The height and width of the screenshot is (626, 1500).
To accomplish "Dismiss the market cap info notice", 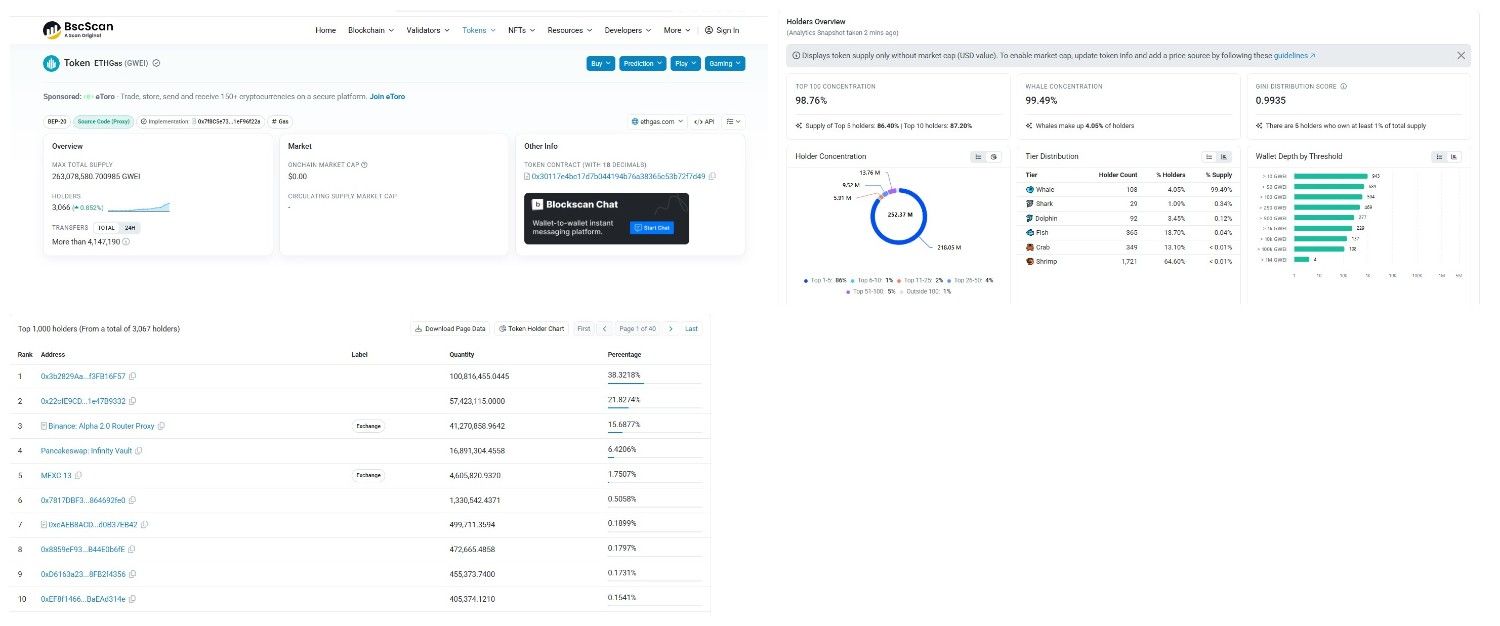I will point(1461,56).
